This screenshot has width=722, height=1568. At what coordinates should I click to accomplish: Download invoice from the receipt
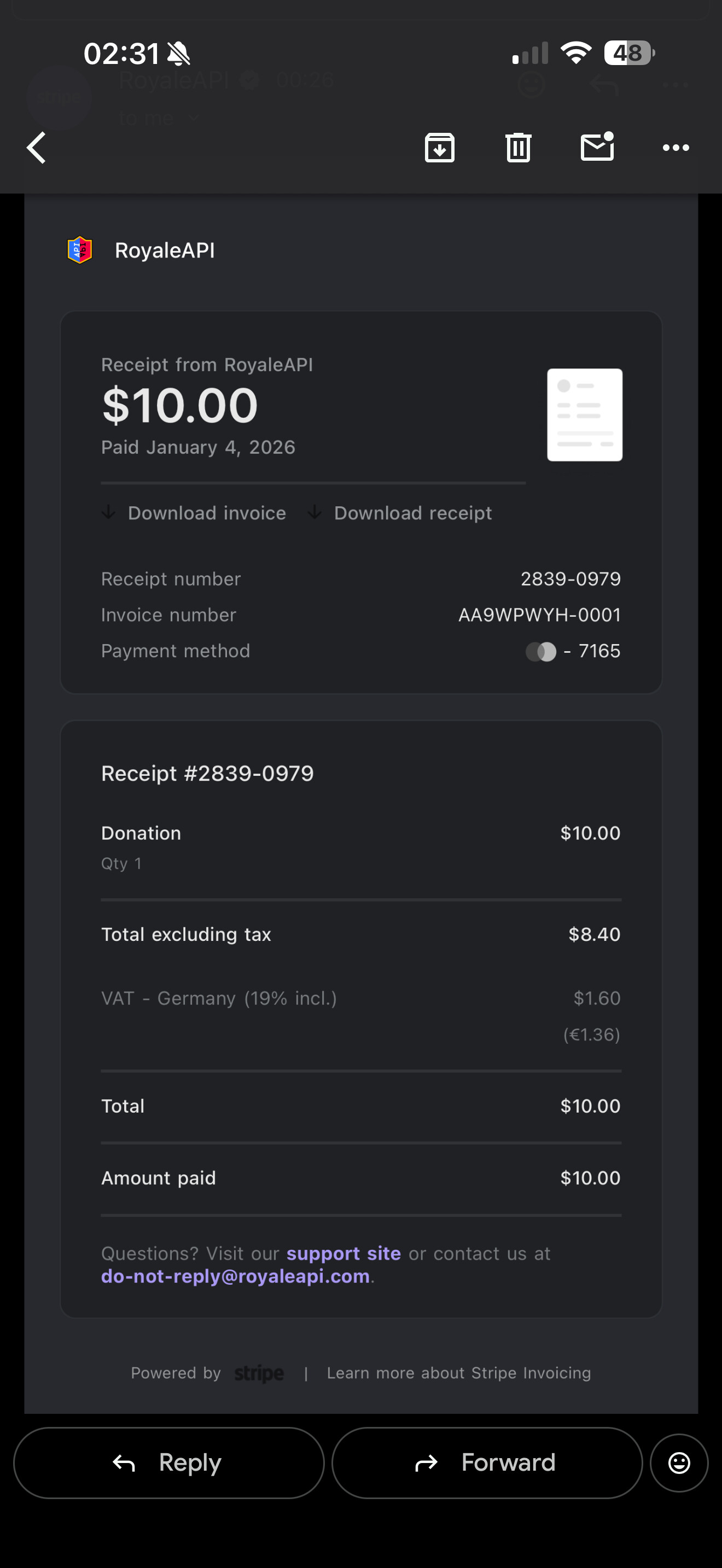pyautogui.click(x=194, y=513)
